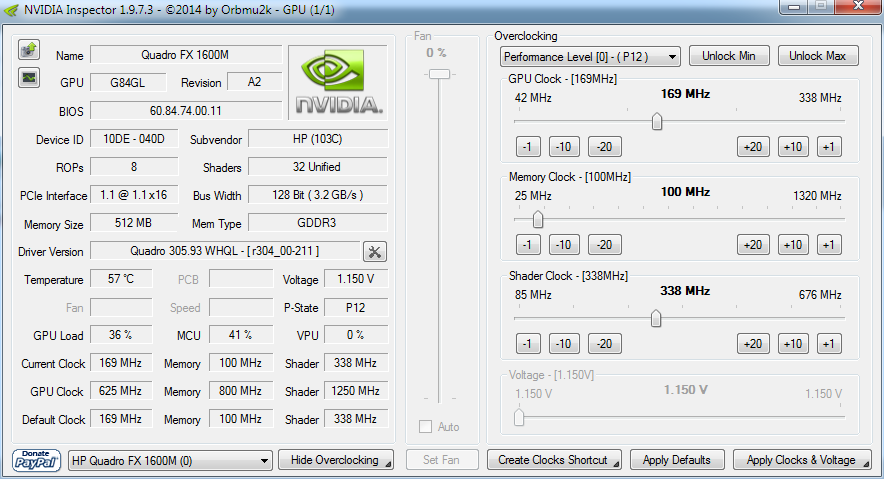Decrease Shader Clock by 10 MHz
This screenshot has width=884, height=479.
pos(564,344)
